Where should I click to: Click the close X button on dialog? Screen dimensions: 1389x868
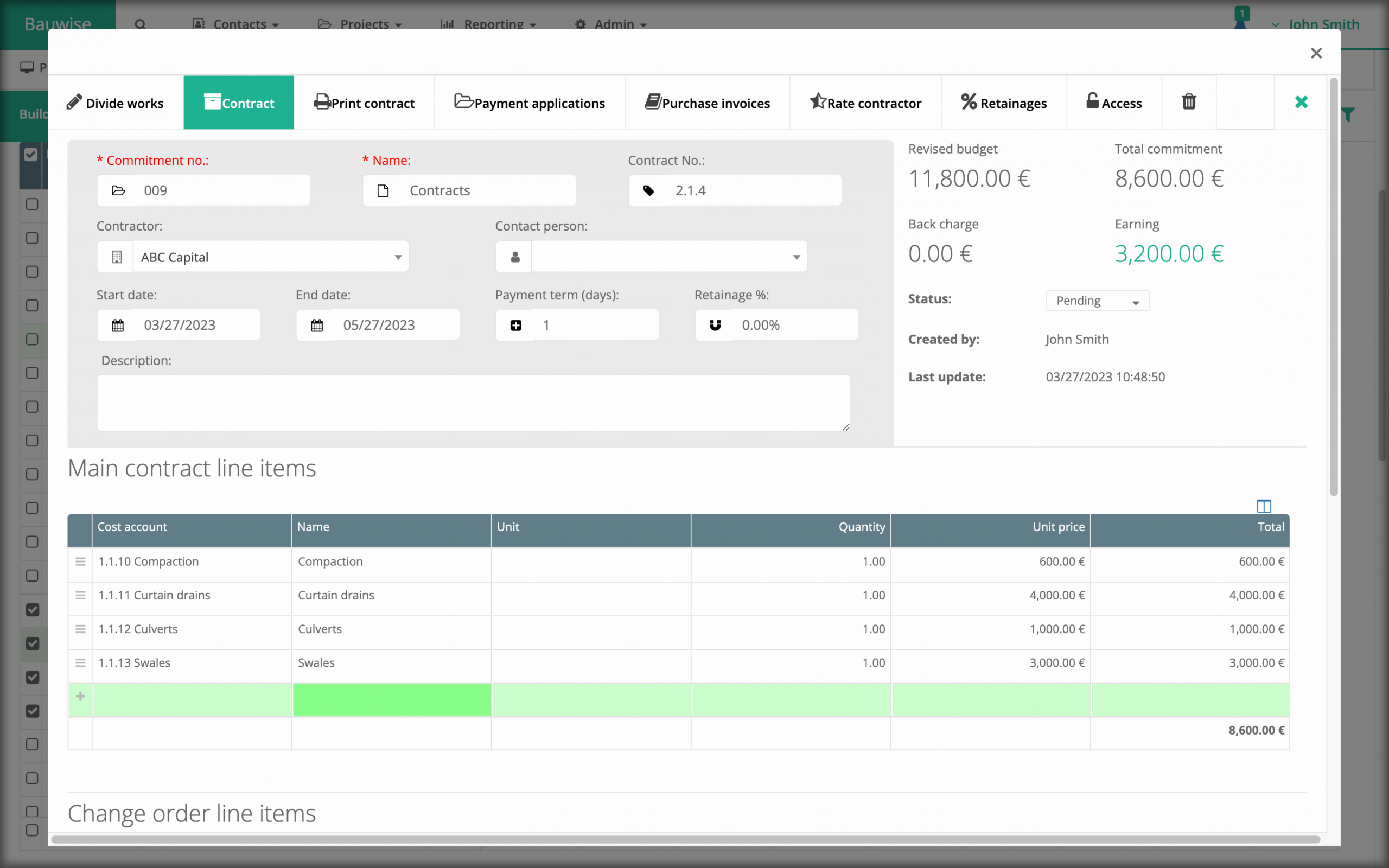[x=1317, y=53]
